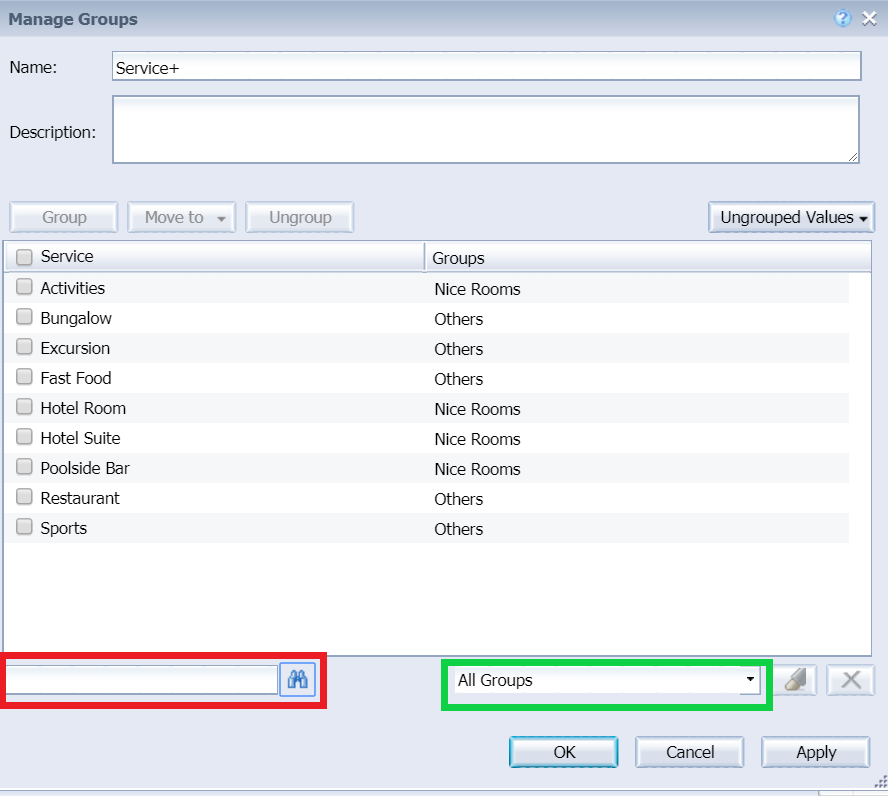Focus the Description text area
This screenshot has height=796, width=888.
[x=486, y=129]
